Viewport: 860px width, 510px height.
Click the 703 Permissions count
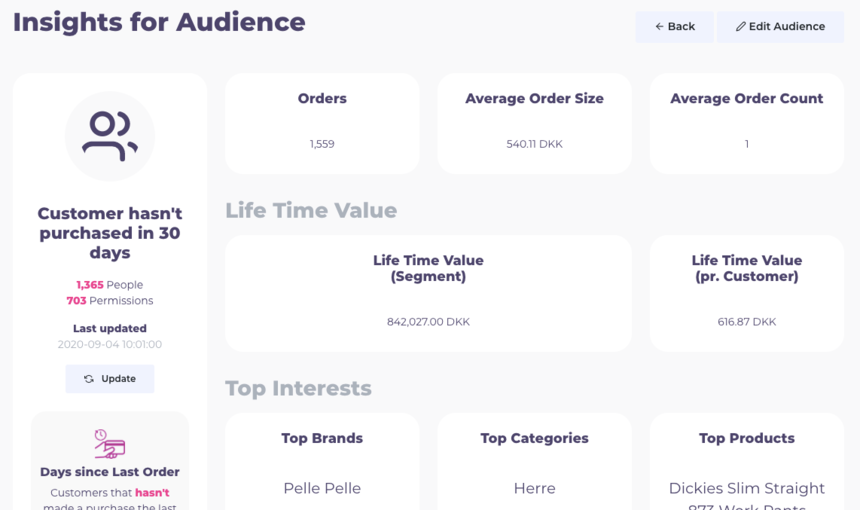pyautogui.click(x=110, y=301)
